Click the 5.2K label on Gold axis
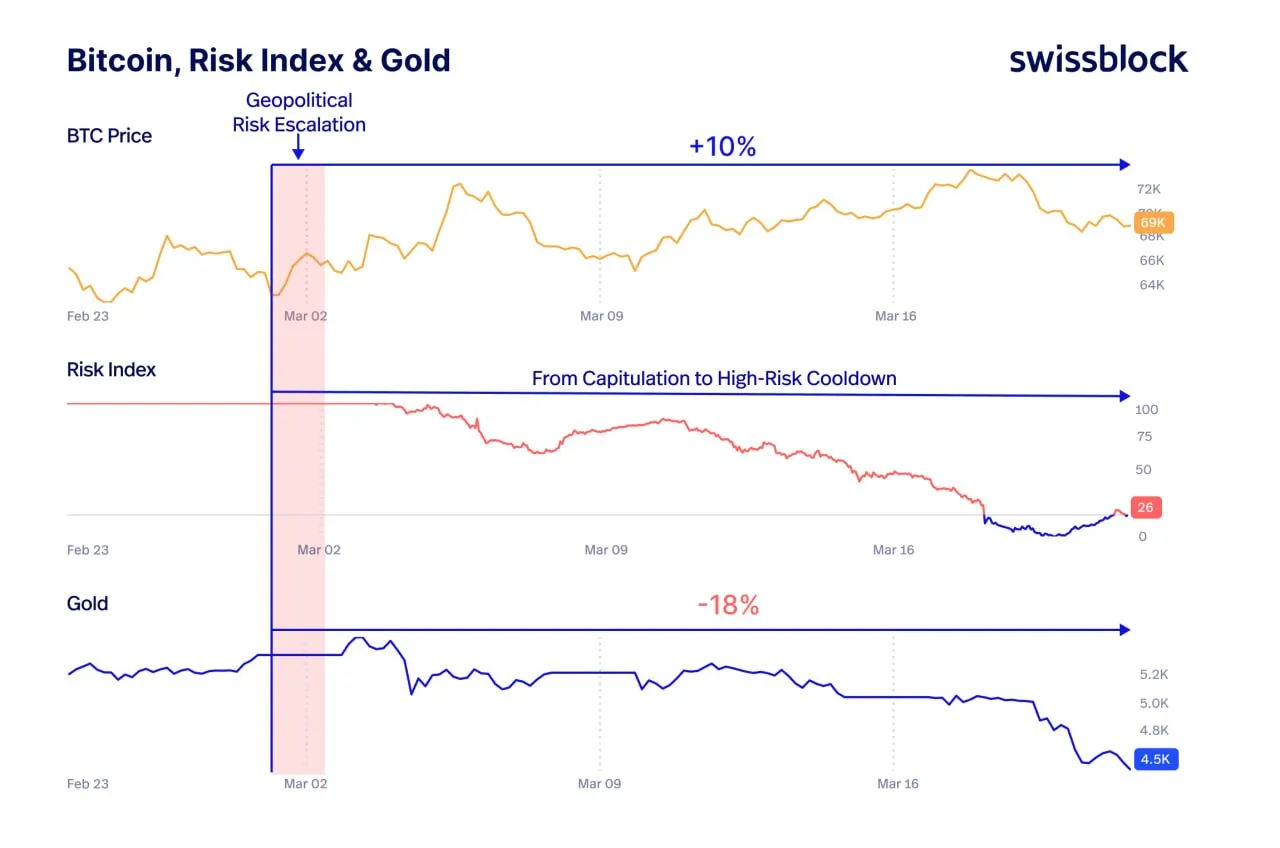The height and width of the screenshot is (848, 1280). point(1154,675)
